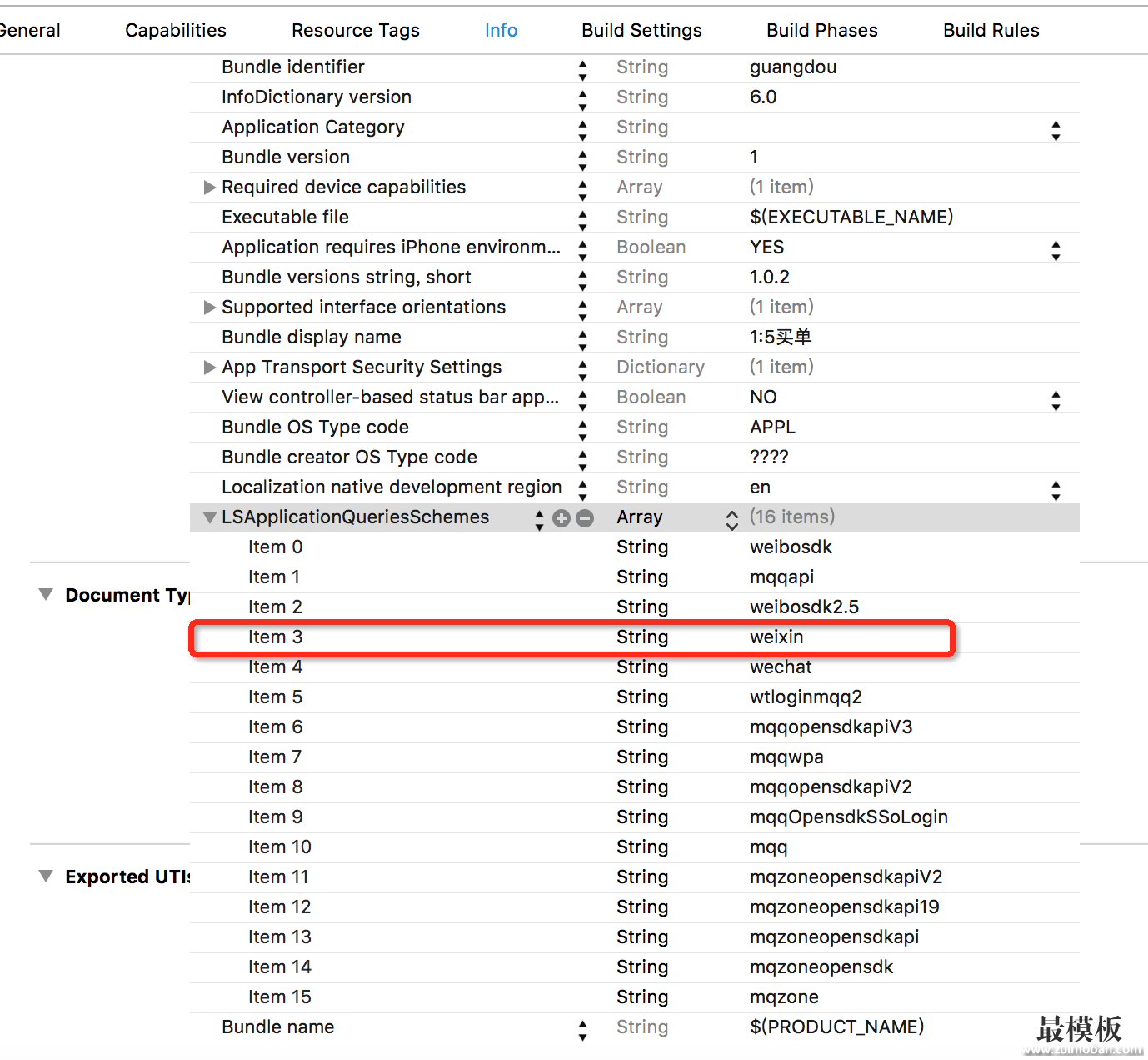Expand App Transport Security Settings row
Viewport: 1148px width, 1060px height.
click(x=210, y=367)
